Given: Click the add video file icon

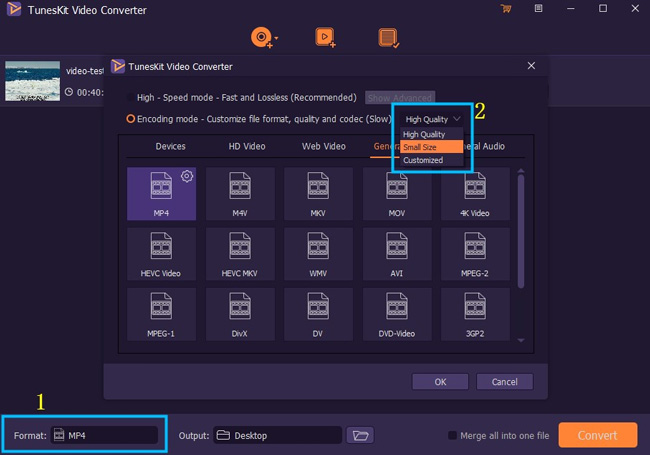Looking at the screenshot, I should click(325, 37).
